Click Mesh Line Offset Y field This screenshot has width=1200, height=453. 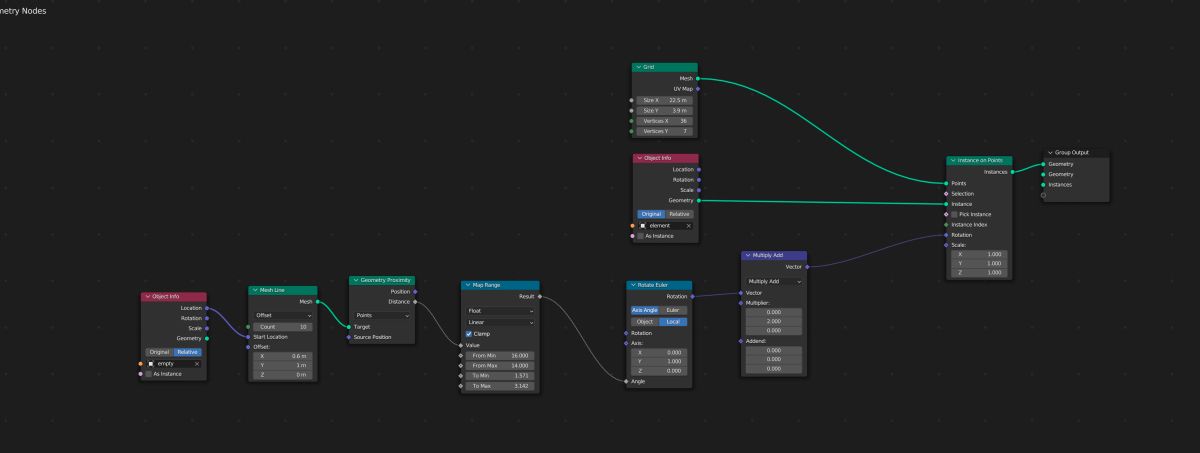click(282, 365)
